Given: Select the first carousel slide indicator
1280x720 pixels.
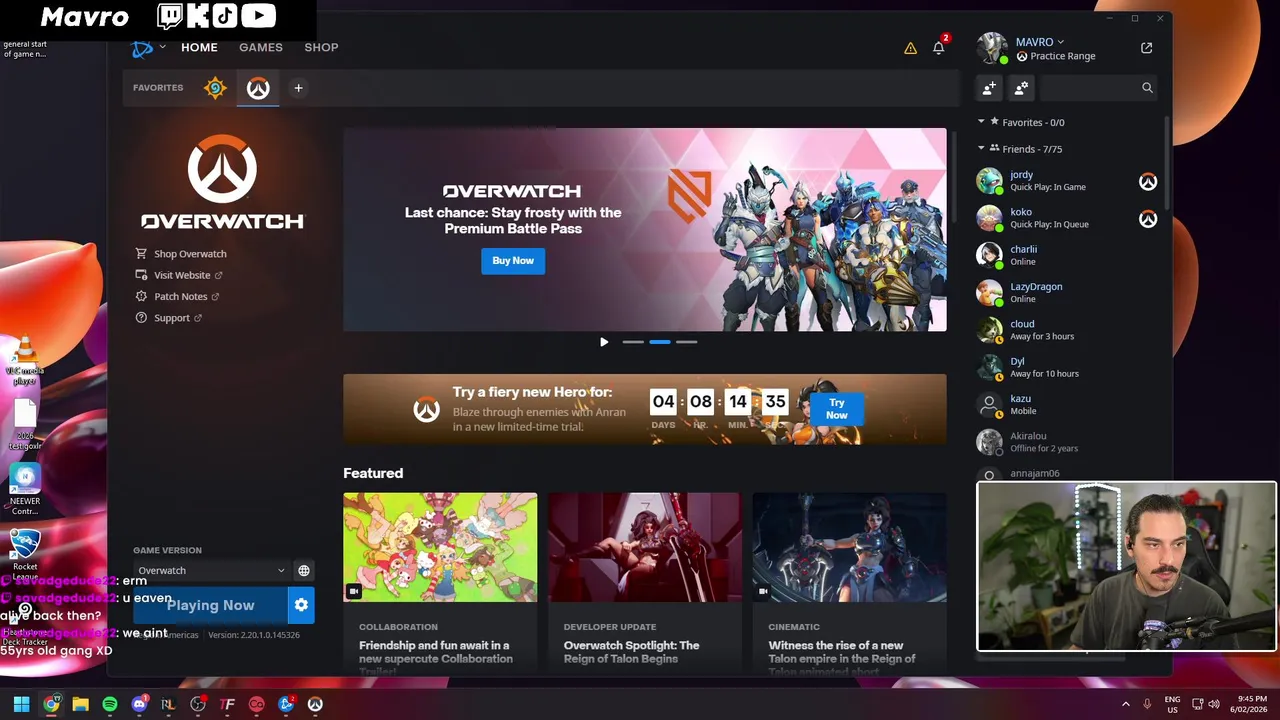Looking at the screenshot, I should 633,342.
